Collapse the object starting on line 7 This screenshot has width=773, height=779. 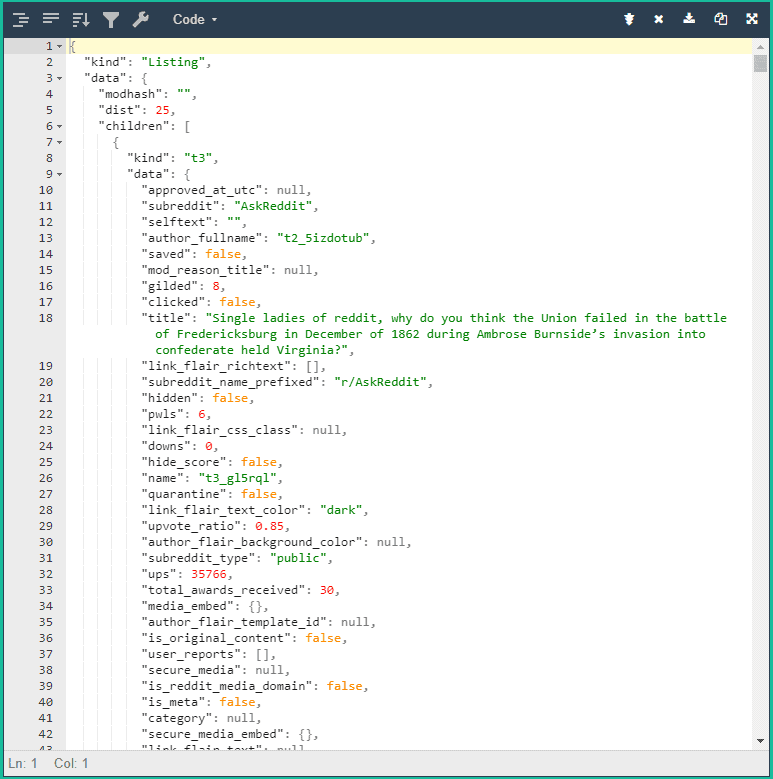click(60, 142)
